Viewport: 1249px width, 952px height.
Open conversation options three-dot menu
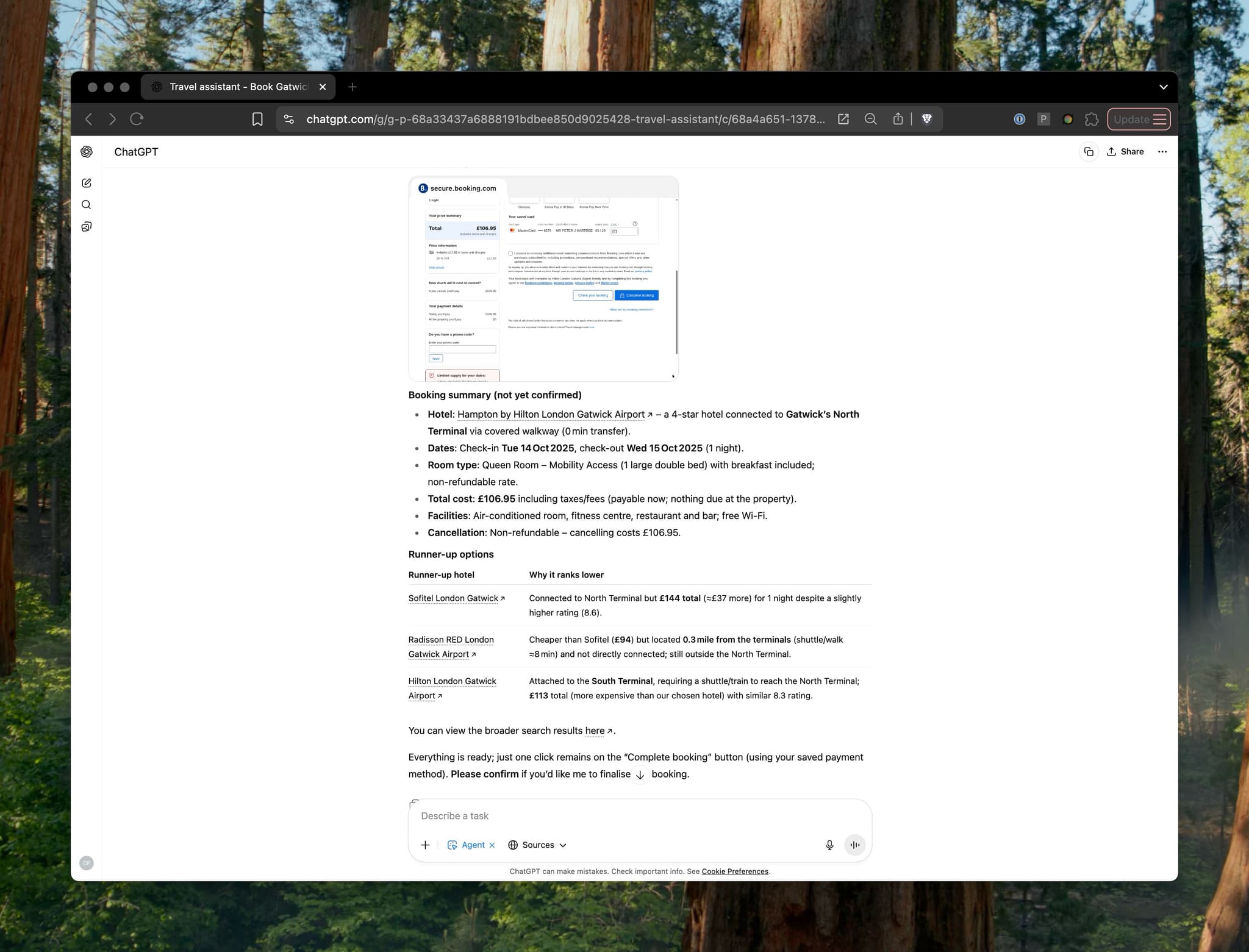1162,152
